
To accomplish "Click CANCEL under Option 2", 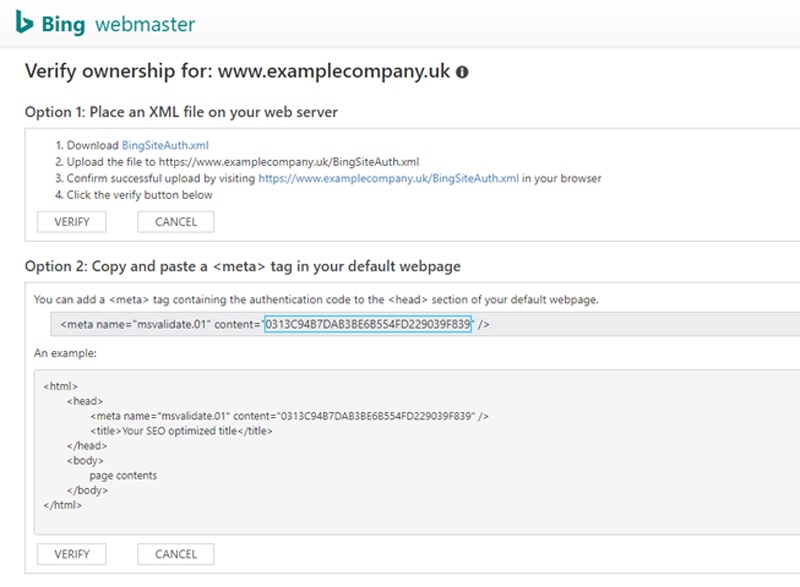I will point(176,554).
